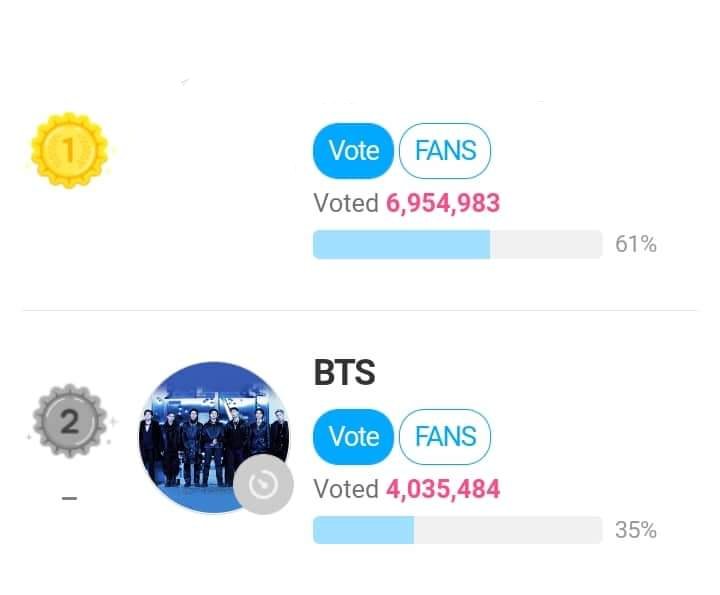
Task: Click the gold first place medal icon
Action: click(69, 150)
